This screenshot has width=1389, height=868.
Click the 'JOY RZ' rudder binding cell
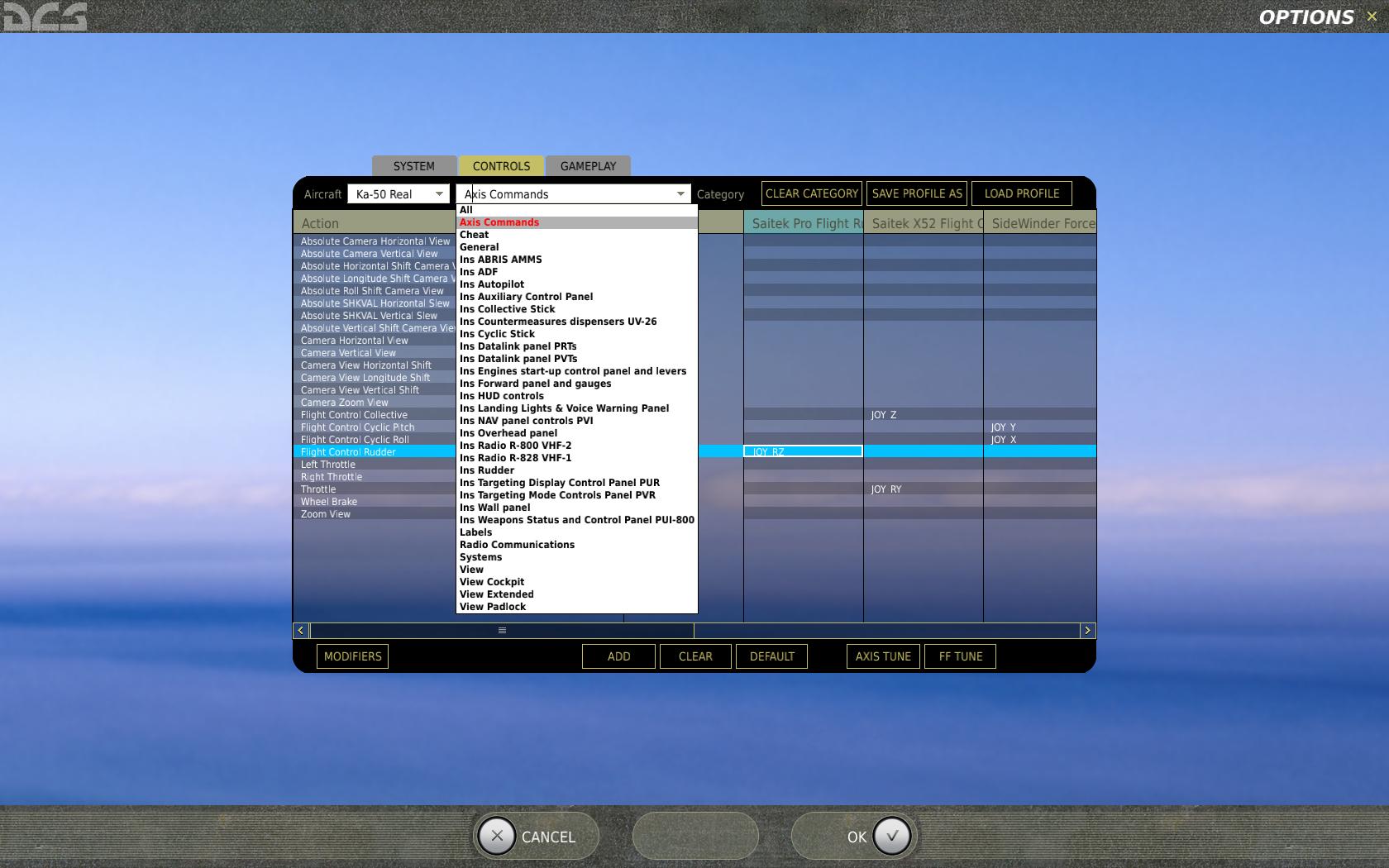pos(803,451)
